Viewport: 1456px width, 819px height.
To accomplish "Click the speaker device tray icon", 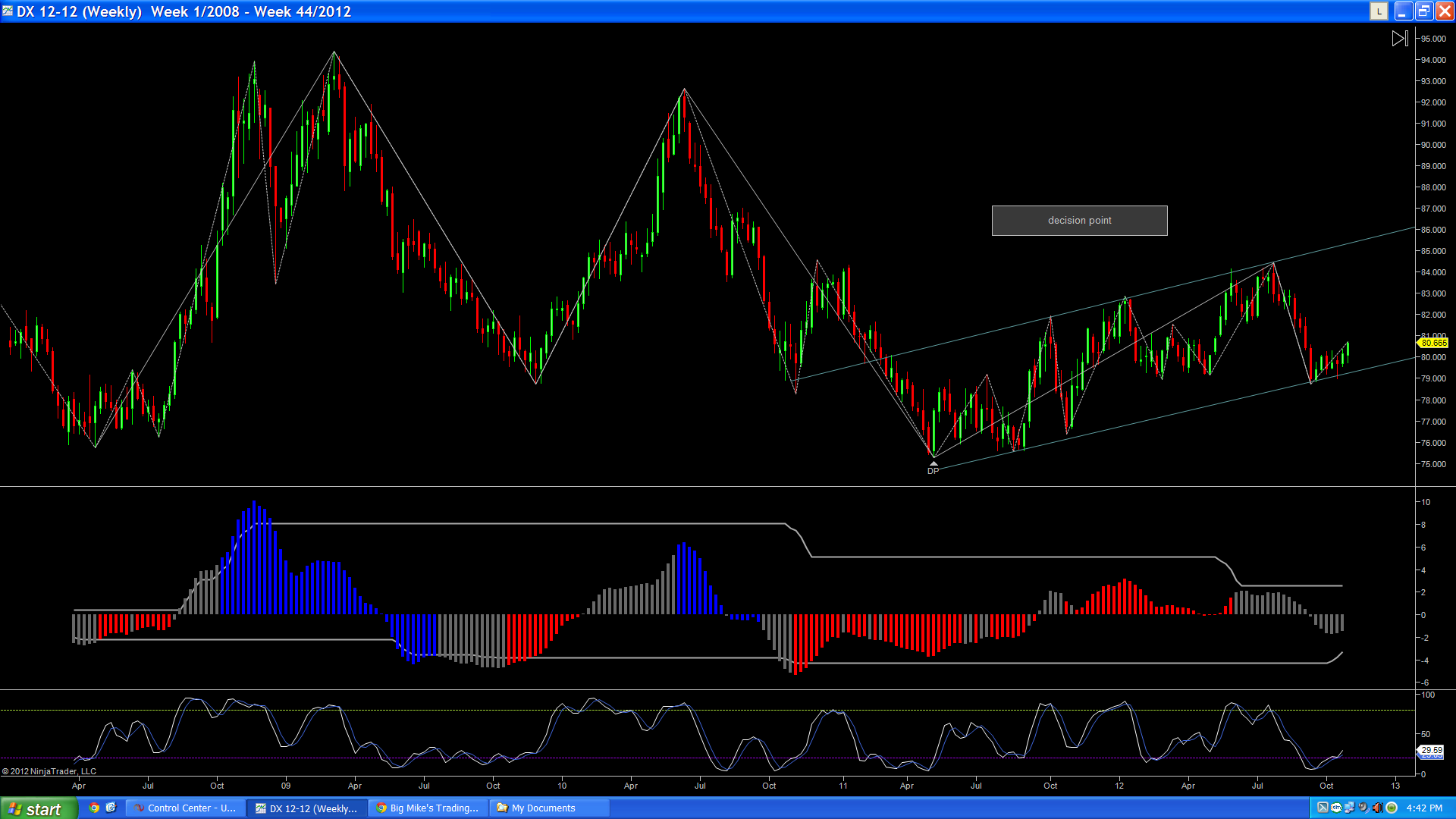I will pyautogui.click(x=1363, y=808).
